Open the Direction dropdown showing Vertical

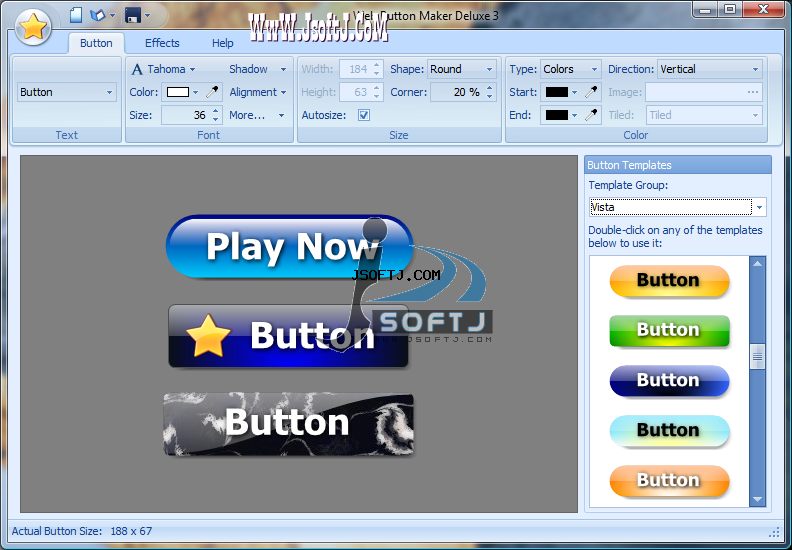[709, 69]
